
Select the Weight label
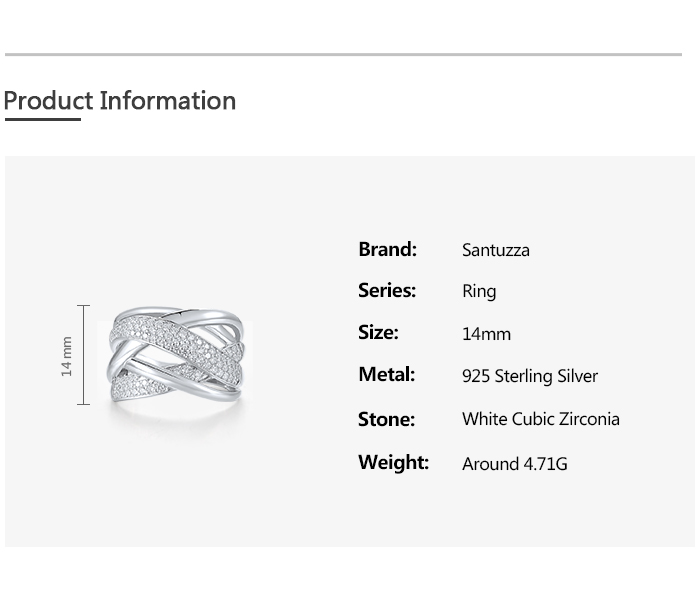tap(393, 462)
